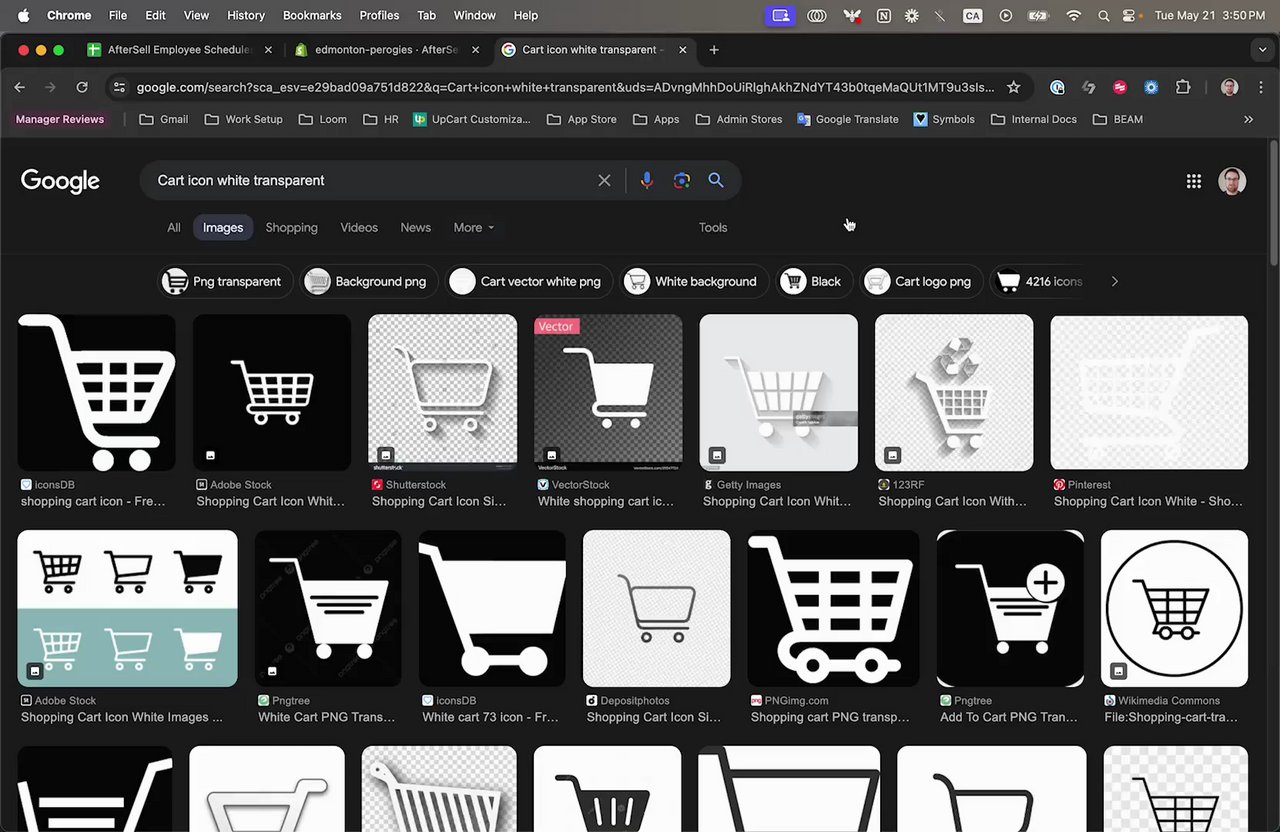The height and width of the screenshot is (832, 1280).
Task: Open Wikimedia Commons cart image
Action: click(1174, 608)
